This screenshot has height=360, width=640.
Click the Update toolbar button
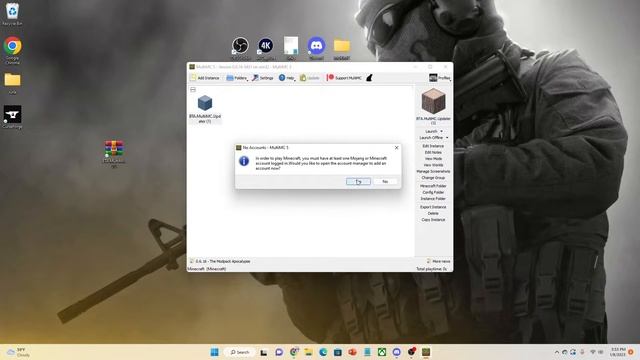pos(310,78)
